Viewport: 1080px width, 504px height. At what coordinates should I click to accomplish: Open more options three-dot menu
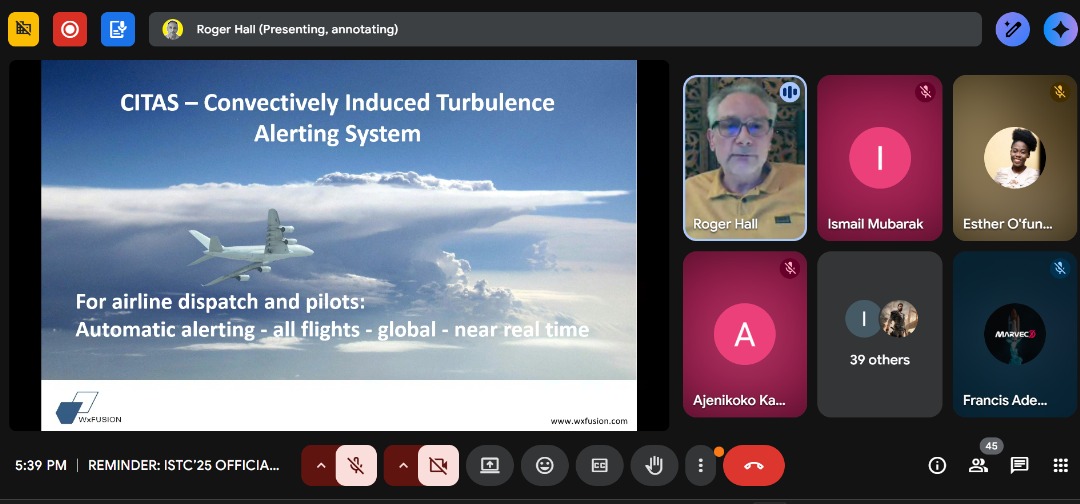click(x=700, y=465)
